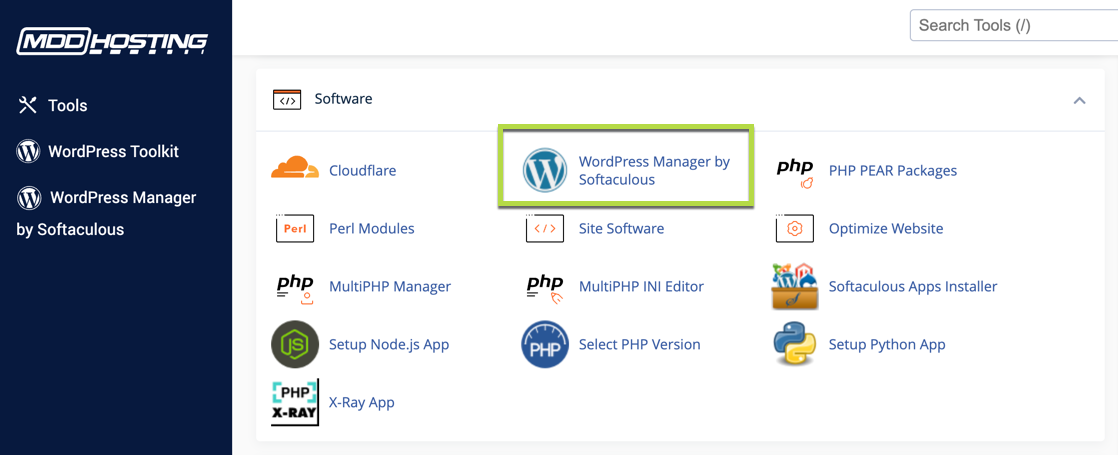Open the Setup Python App link
1118x455 pixels.
pyautogui.click(x=887, y=344)
